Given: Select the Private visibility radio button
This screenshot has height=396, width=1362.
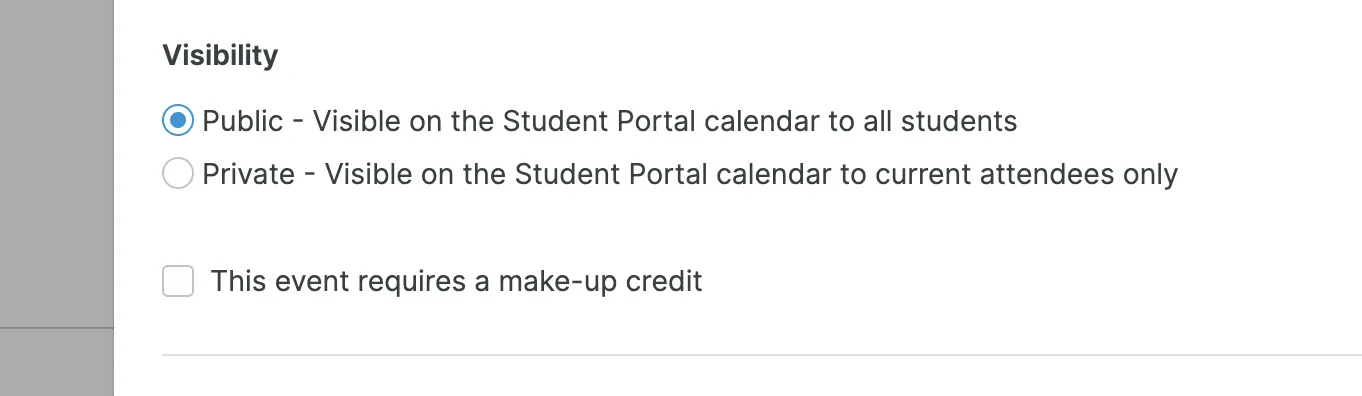Looking at the screenshot, I should point(177,174).
